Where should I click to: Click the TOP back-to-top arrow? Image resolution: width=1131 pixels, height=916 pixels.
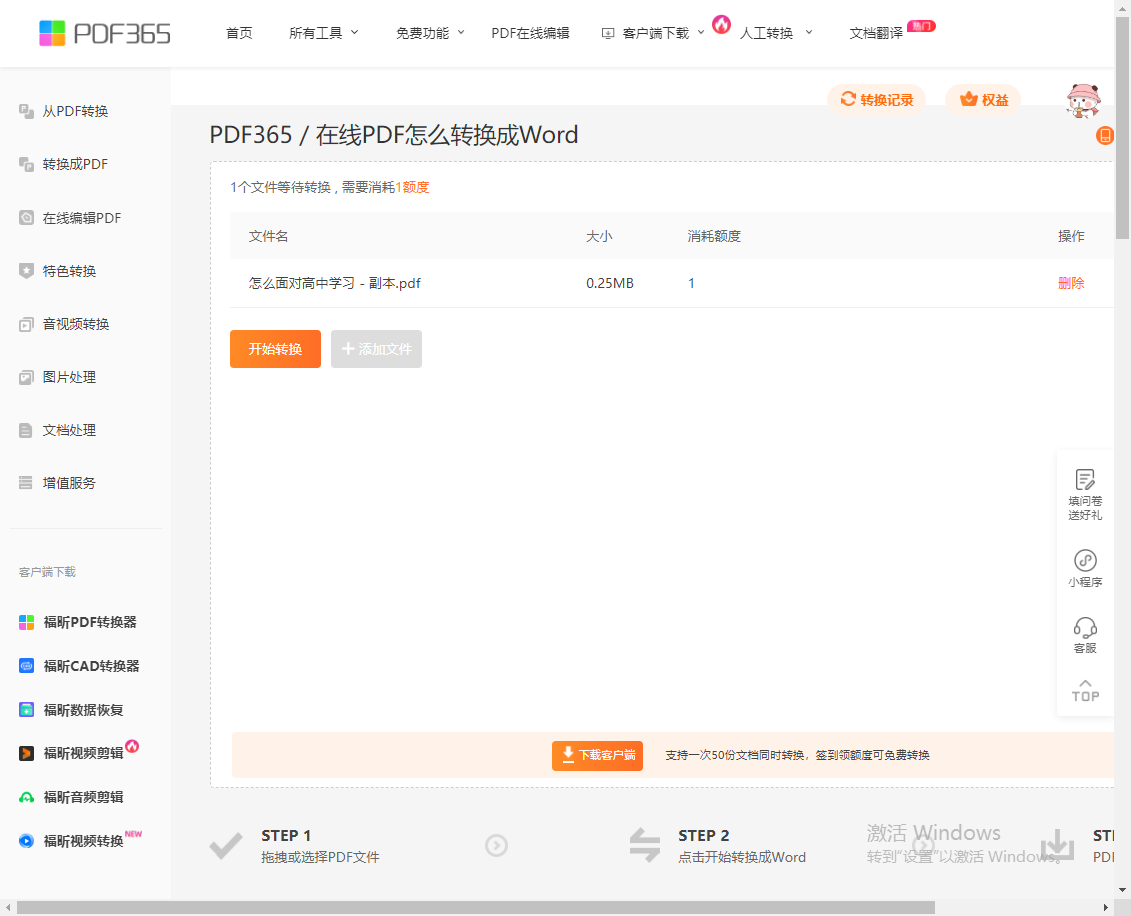click(1085, 690)
